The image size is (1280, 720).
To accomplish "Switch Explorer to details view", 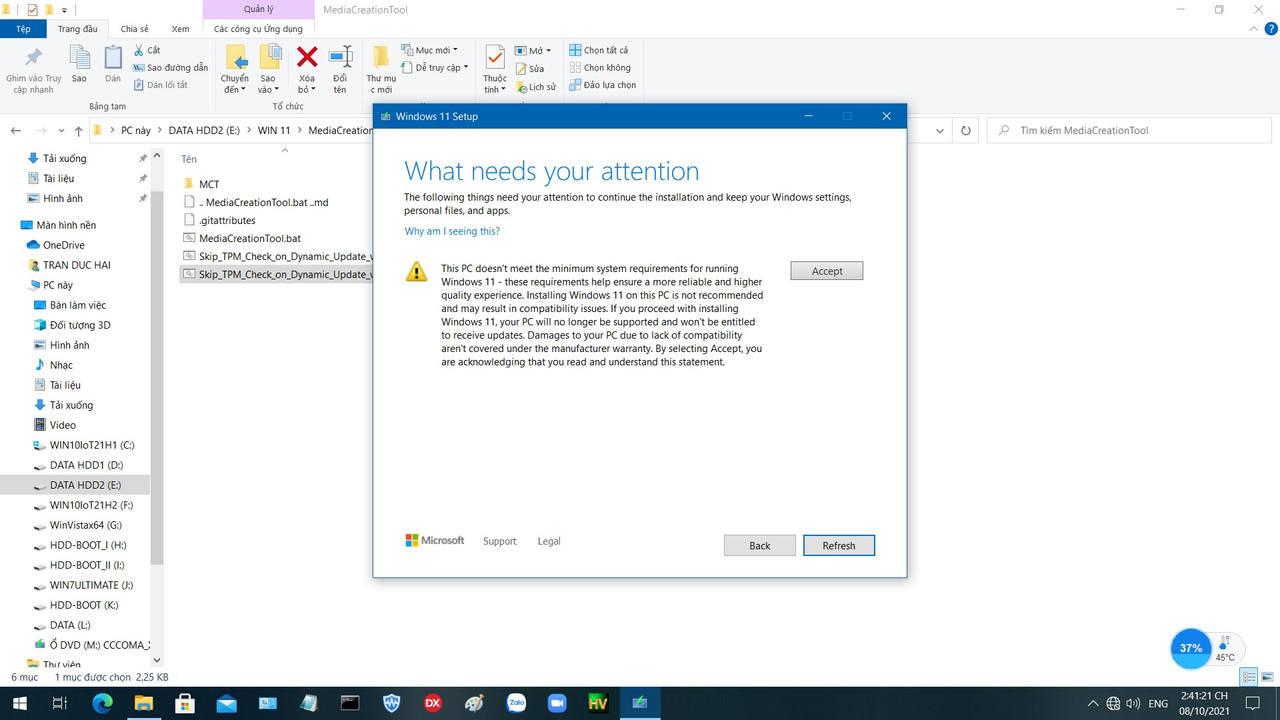I will 1249,677.
